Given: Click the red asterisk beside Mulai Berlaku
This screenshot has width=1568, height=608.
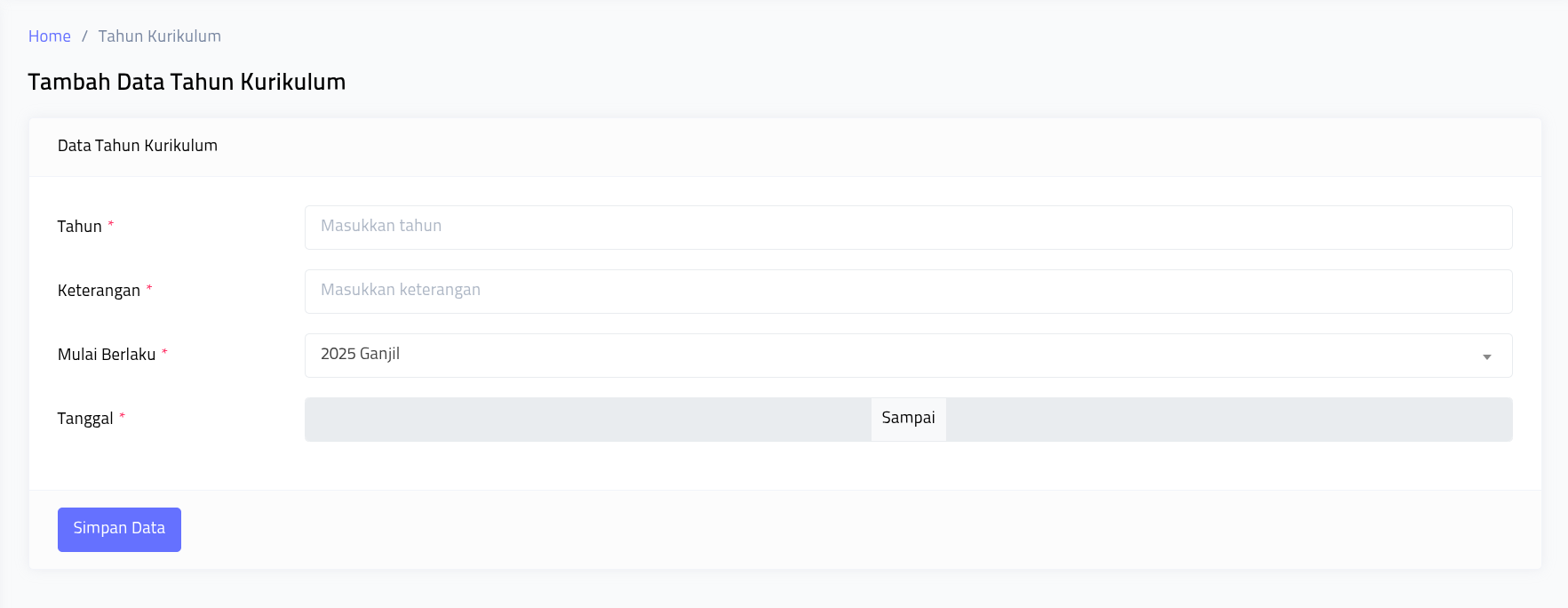Looking at the screenshot, I should click(x=164, y=352).
